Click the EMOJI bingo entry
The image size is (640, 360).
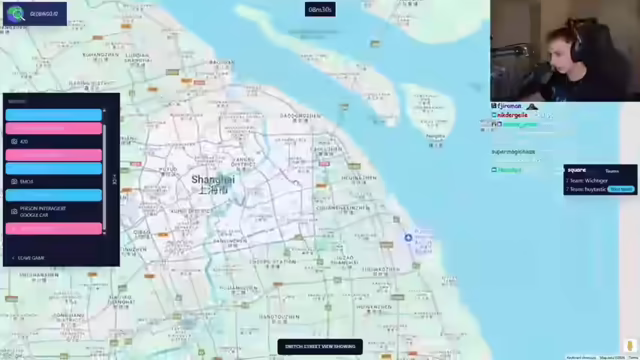[x=54, y=182]
